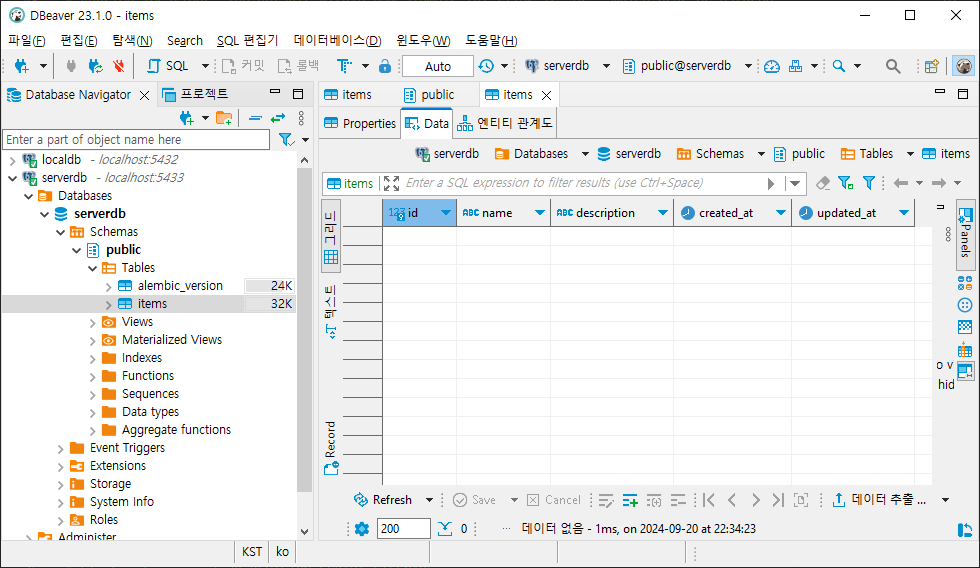Click the Auto commit mode button
Viewport: 980px width, 568px height.
tap(438, 66)
